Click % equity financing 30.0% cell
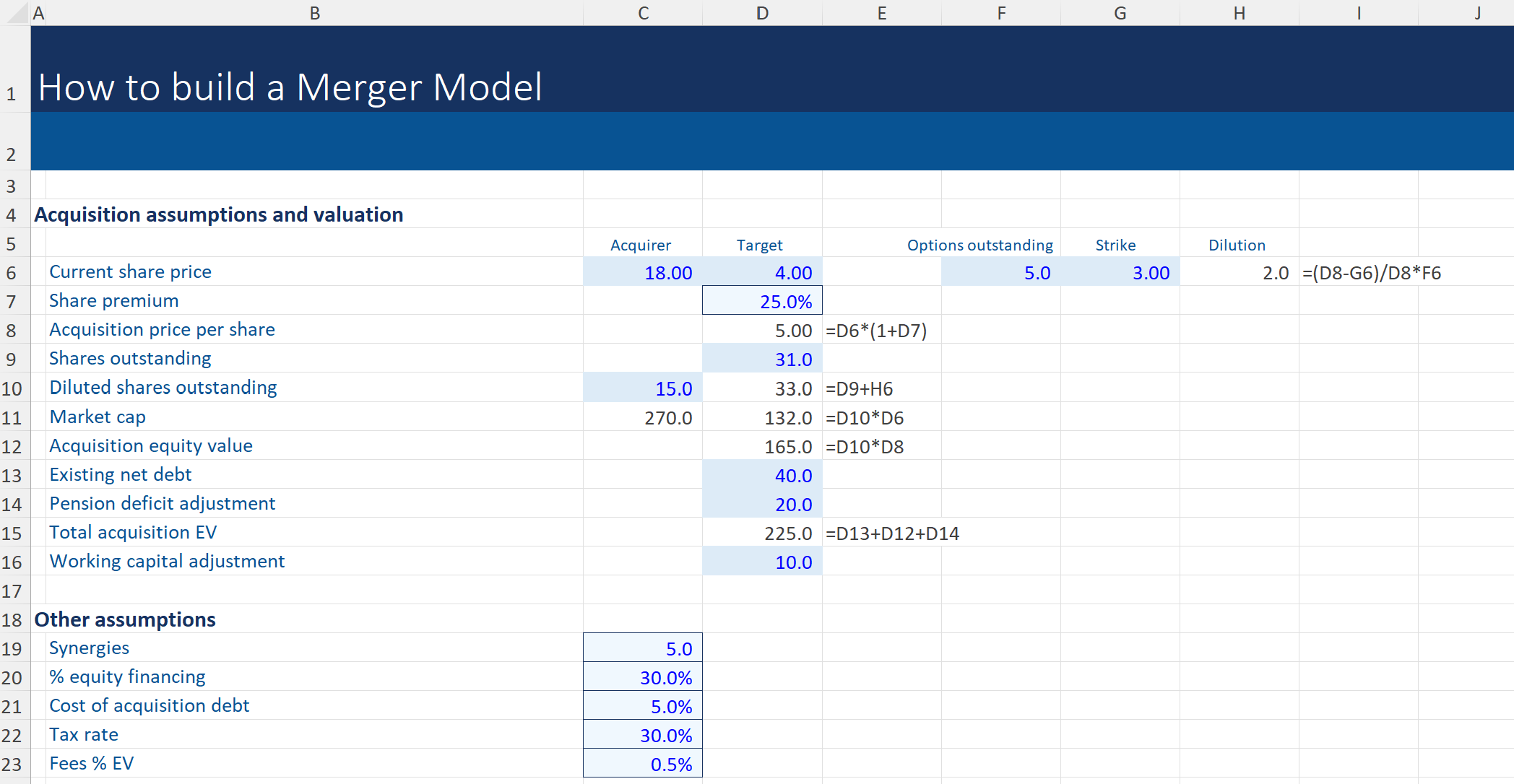 (x=643, y=677)
